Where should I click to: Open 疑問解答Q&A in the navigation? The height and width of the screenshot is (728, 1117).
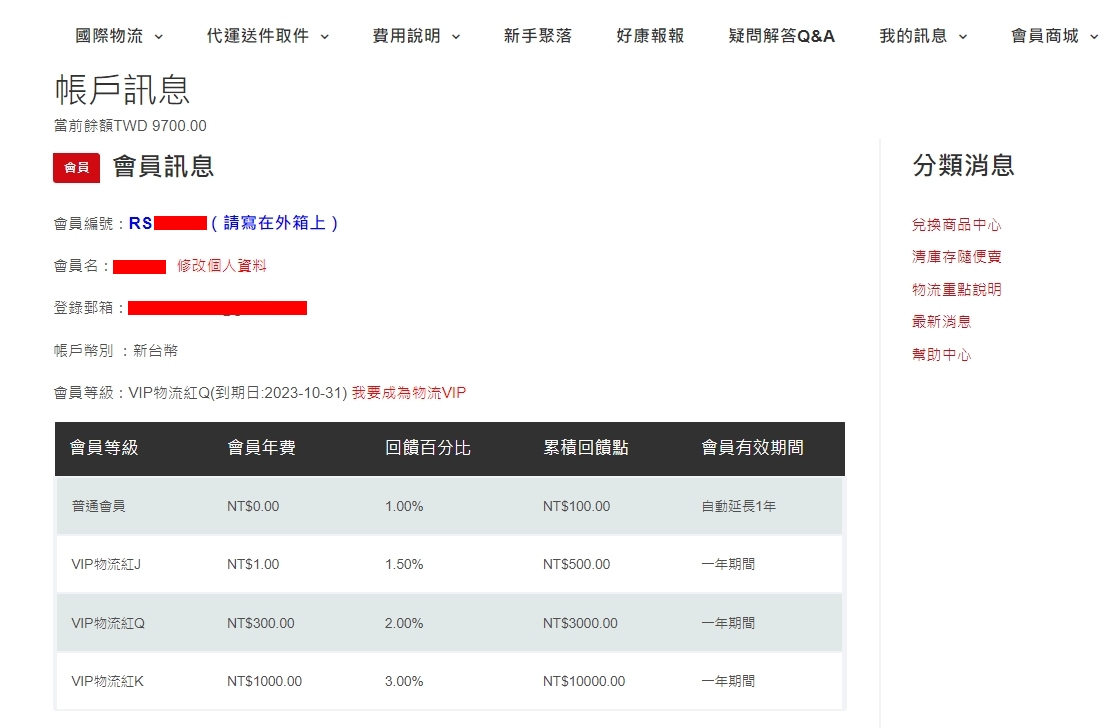click(x=781, y=36)
